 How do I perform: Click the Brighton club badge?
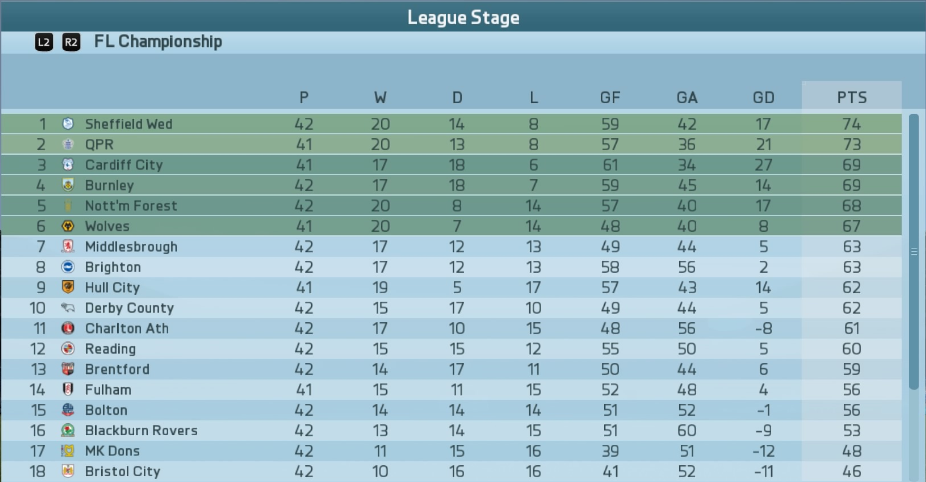(68, 267)
